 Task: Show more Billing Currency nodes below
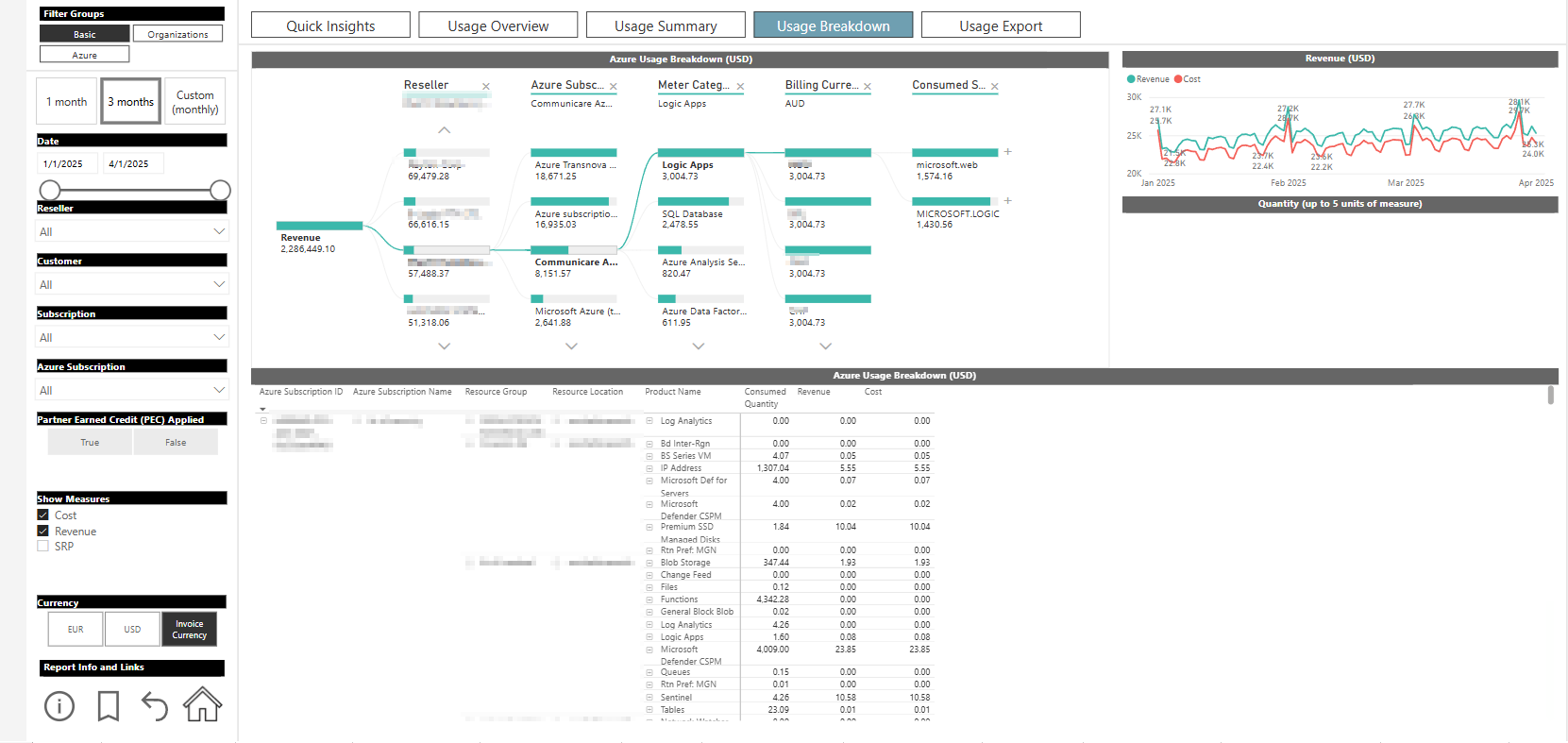[826, 346]
